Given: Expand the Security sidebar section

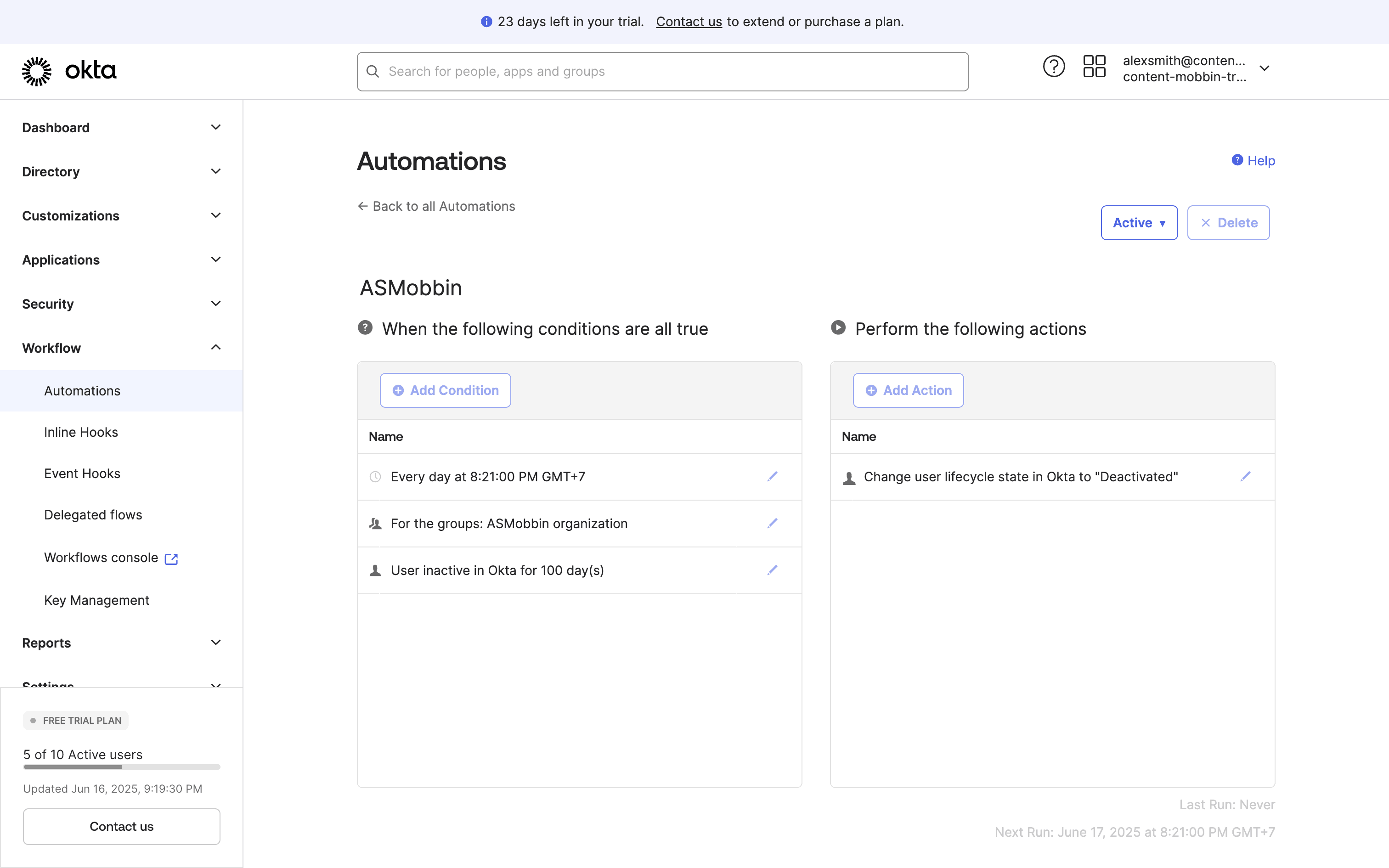Looking at the screenshot, I should (216, 304).
